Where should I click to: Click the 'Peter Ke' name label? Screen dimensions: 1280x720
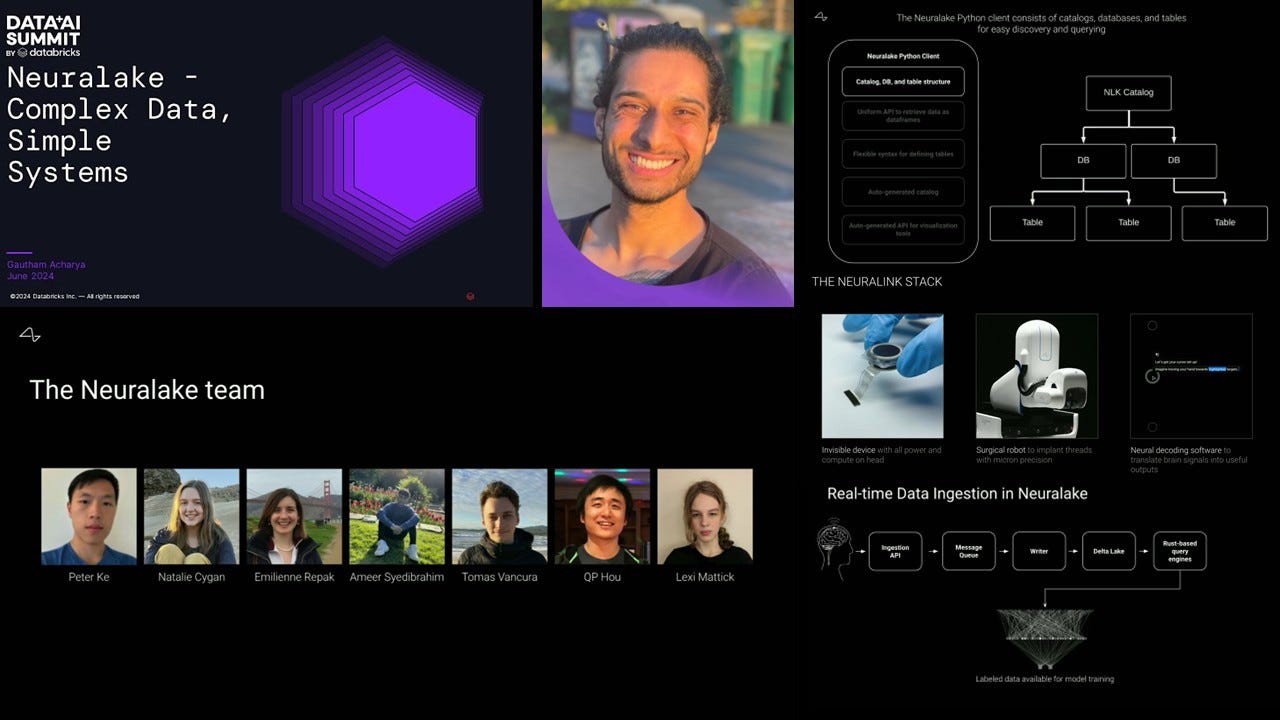click(89, 577)
